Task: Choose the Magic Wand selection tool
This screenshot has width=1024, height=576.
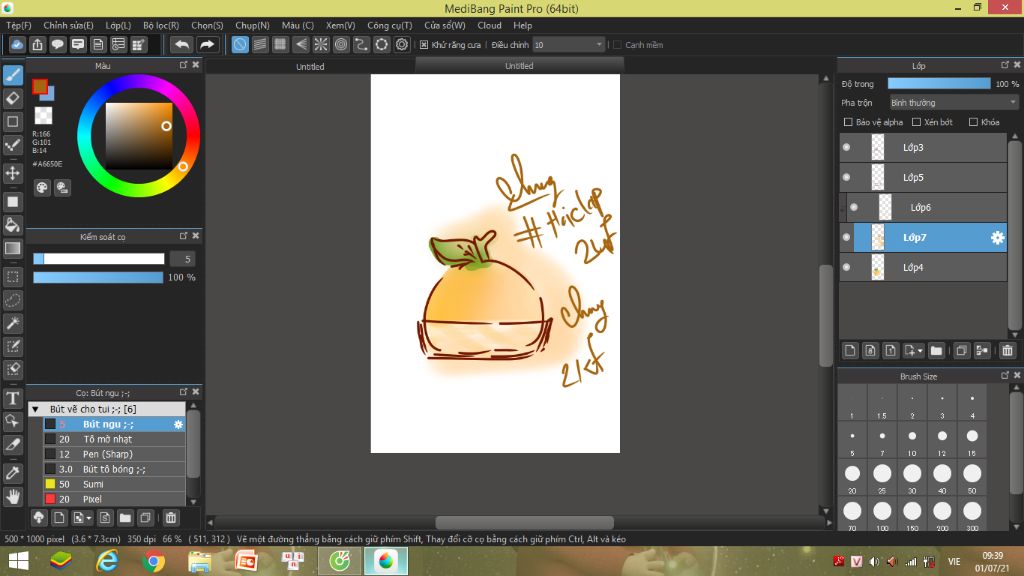Action: [13, 323]
